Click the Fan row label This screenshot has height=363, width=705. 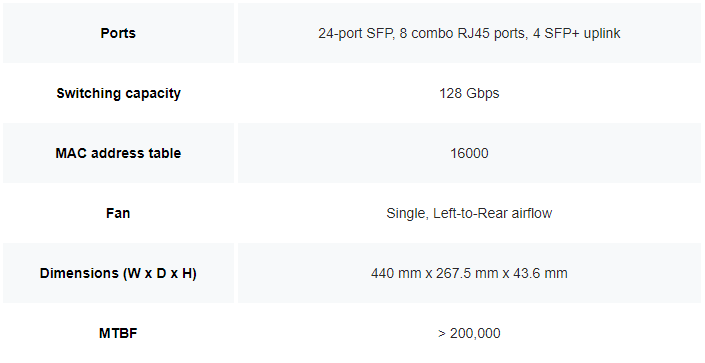(118, 213)
